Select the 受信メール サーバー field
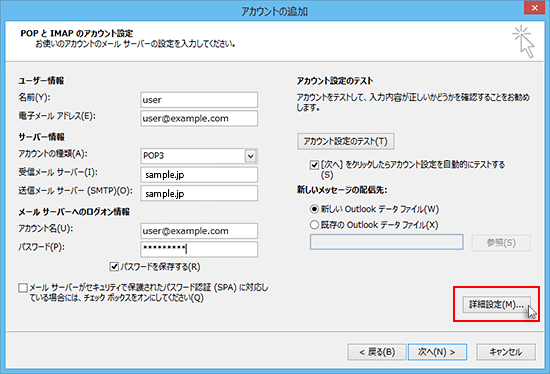Screen dimensions: 550x374 click(199, 174)
